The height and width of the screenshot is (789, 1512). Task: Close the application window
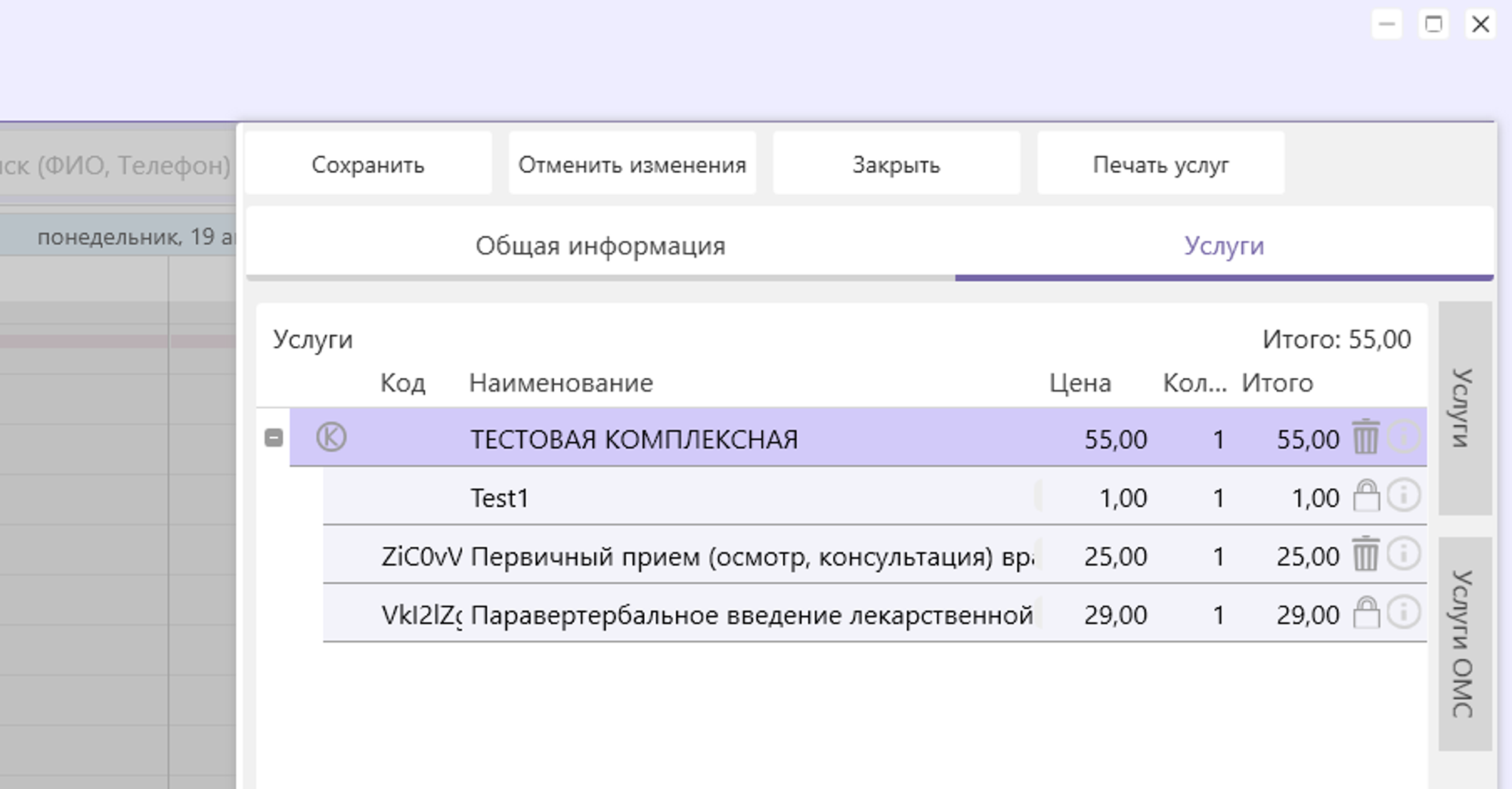point(1480,24)
